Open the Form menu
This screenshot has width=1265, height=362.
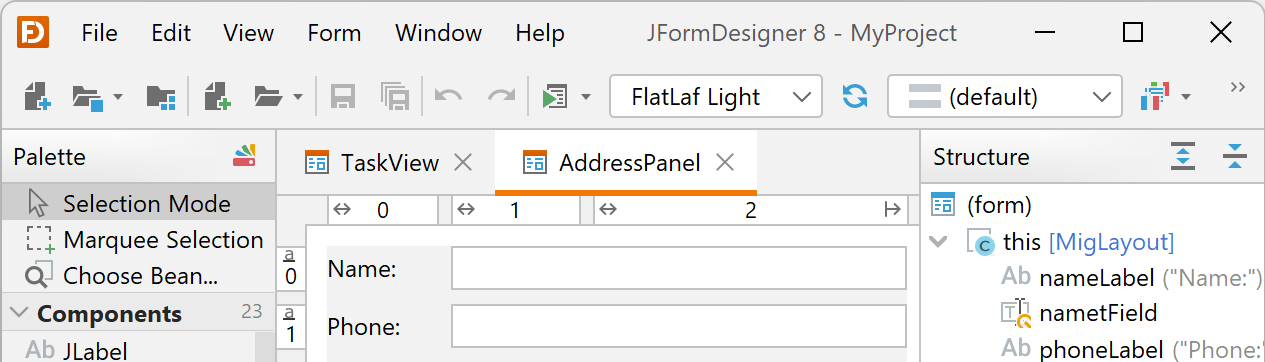[334, 33]
